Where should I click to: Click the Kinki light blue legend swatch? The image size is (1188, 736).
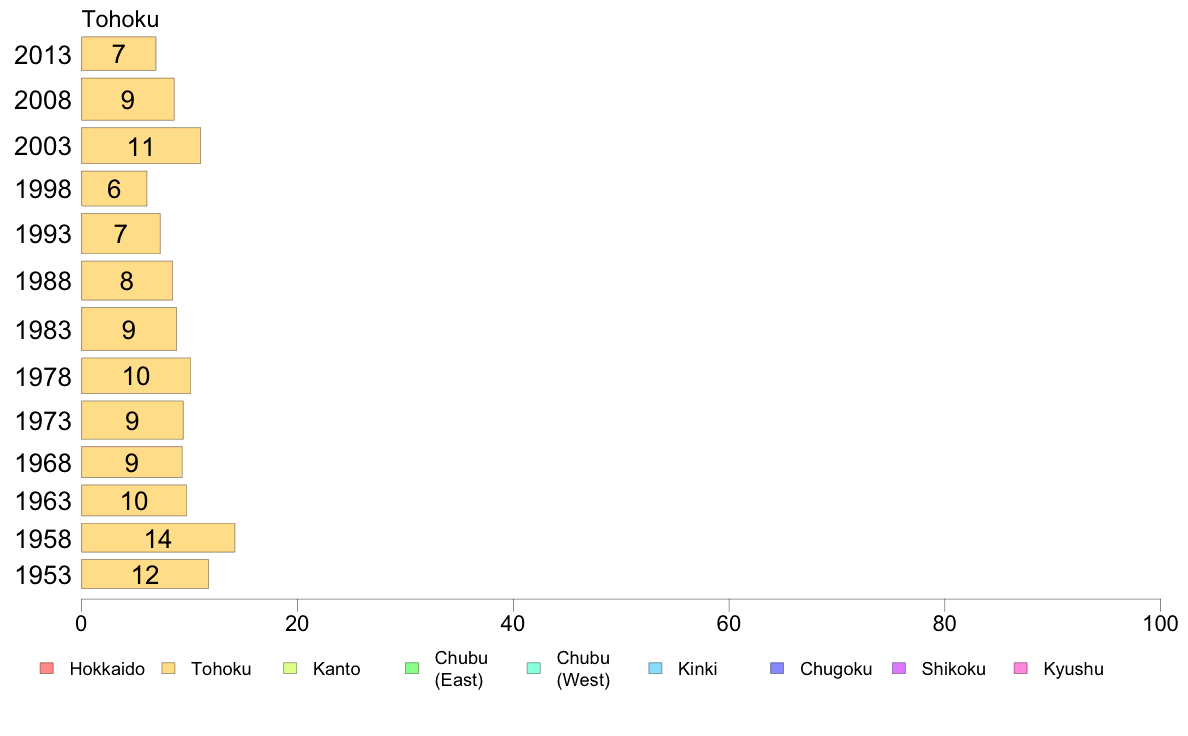[x=655, y=669]
